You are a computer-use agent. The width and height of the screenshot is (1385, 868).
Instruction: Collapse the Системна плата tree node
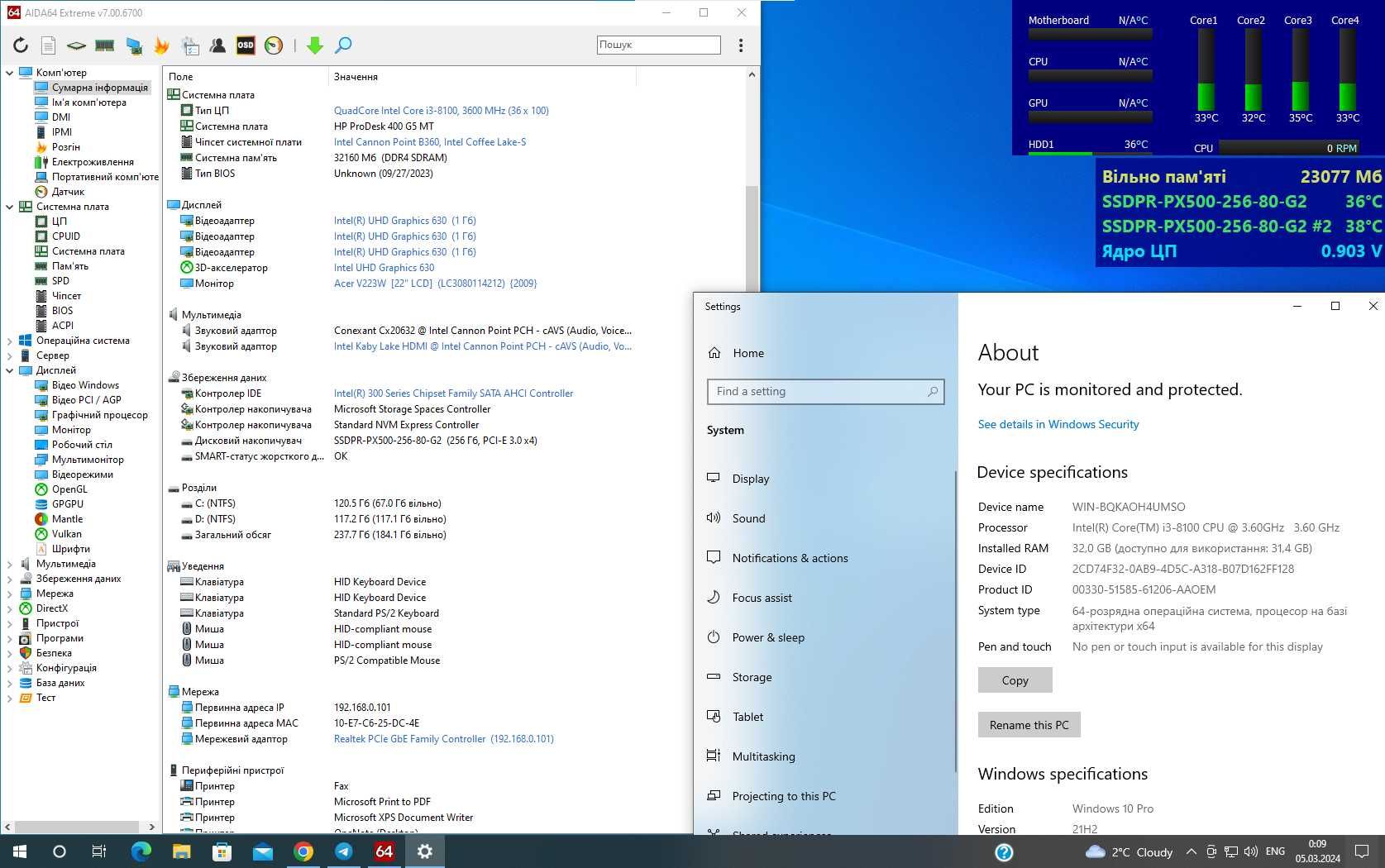(9, 207)
